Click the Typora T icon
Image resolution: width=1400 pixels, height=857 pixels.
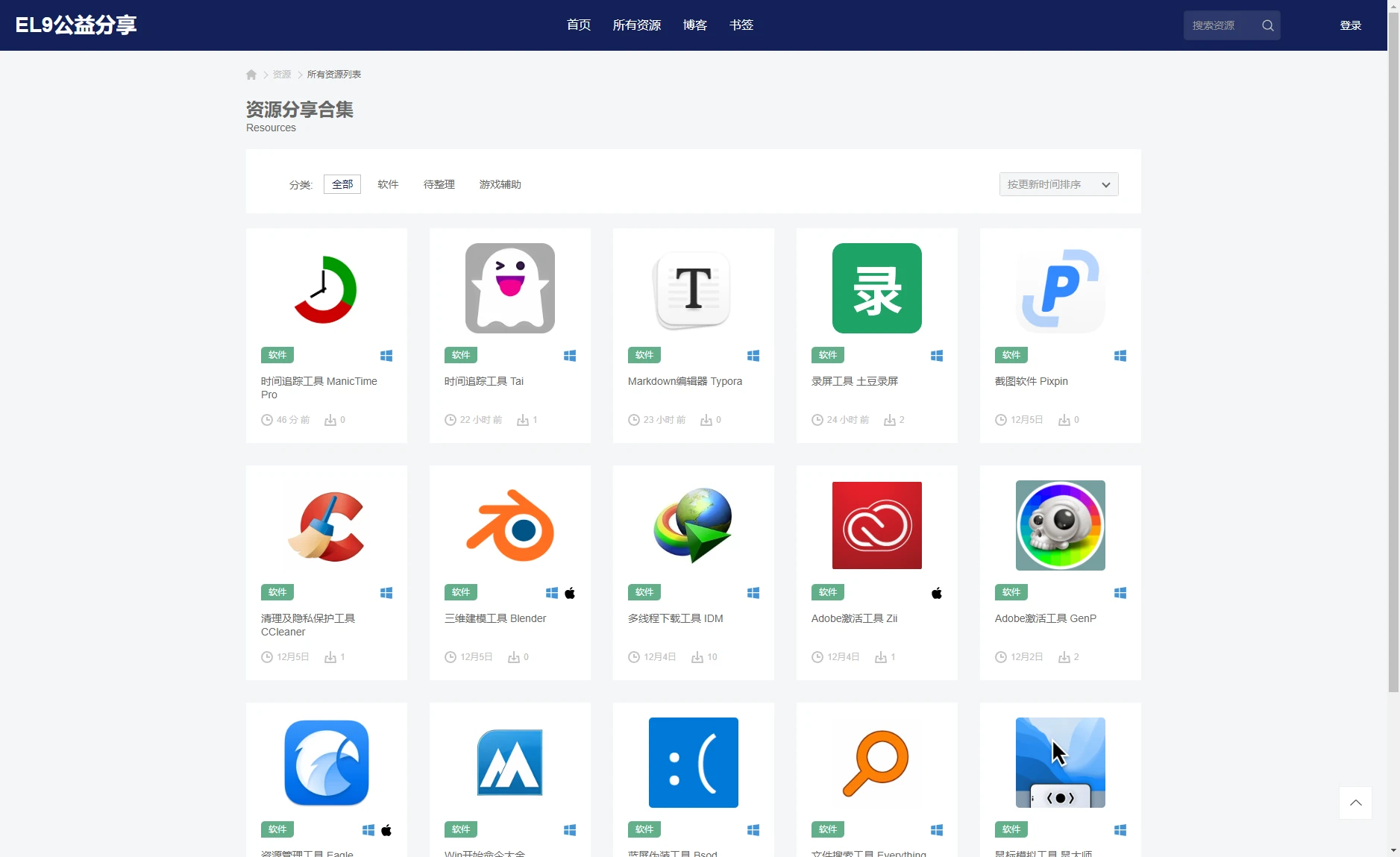(693, 289)
